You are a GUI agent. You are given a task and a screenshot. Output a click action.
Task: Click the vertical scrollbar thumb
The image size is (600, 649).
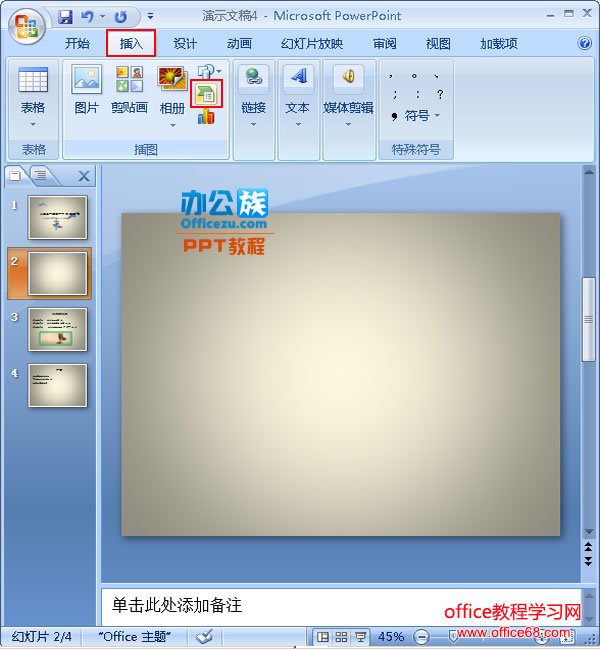(588, 320)
